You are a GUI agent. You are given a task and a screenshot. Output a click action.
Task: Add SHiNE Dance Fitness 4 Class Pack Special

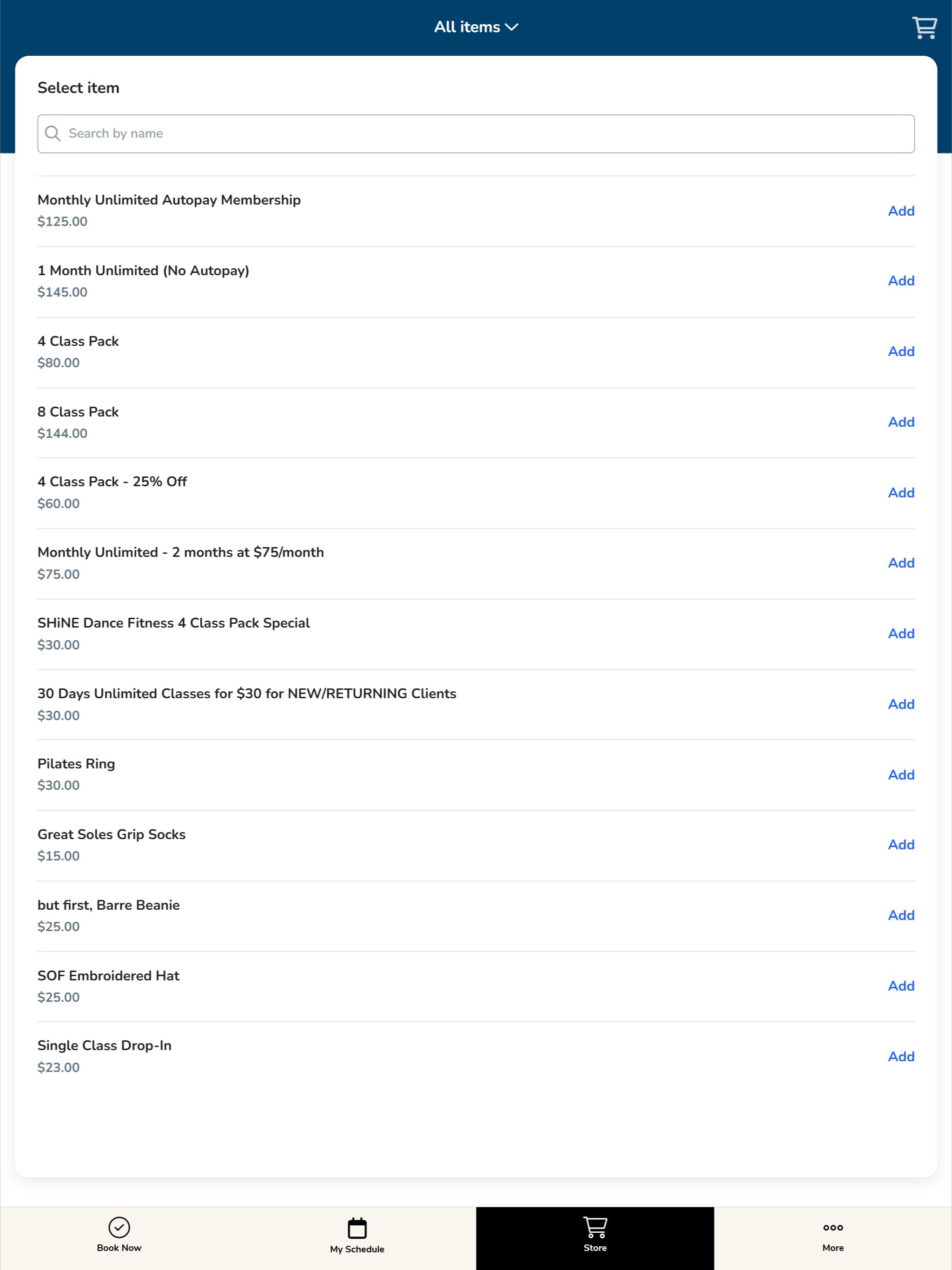point(901,633)
